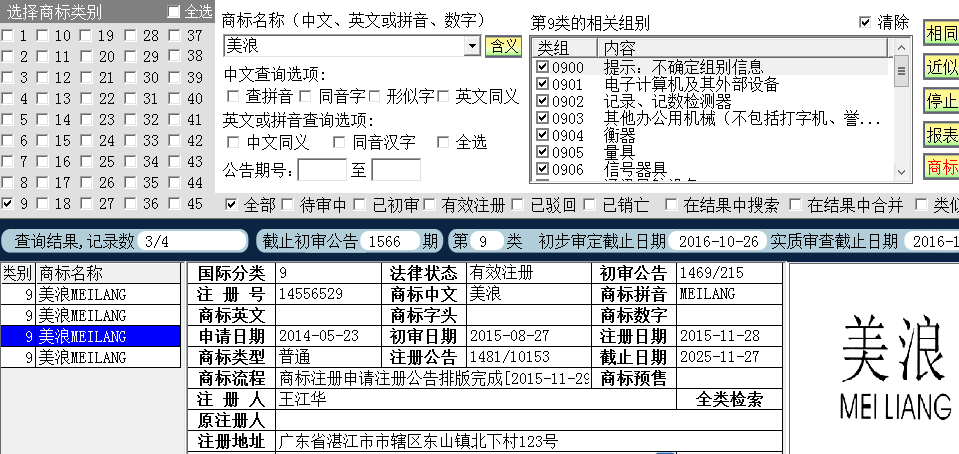Enable 在结果中合并 option
The image size is (959, 454).
coord(795,204)
